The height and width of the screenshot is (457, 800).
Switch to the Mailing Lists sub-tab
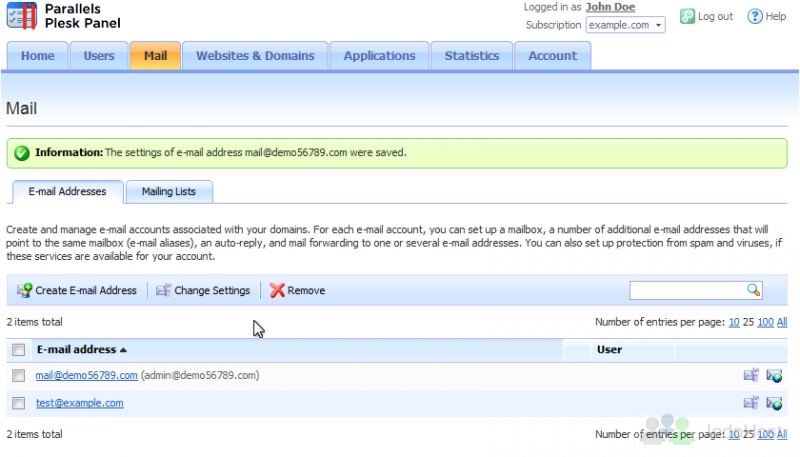pyautogui.click(x=169, y=192)
